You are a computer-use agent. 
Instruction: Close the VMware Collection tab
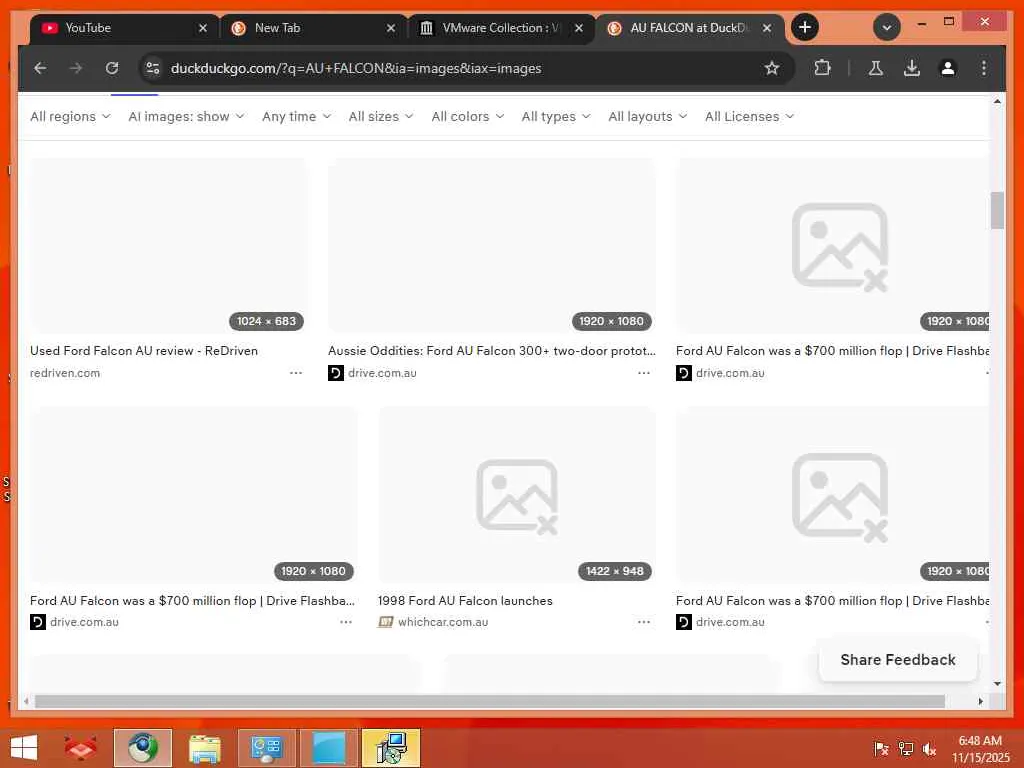coord(579,28)
